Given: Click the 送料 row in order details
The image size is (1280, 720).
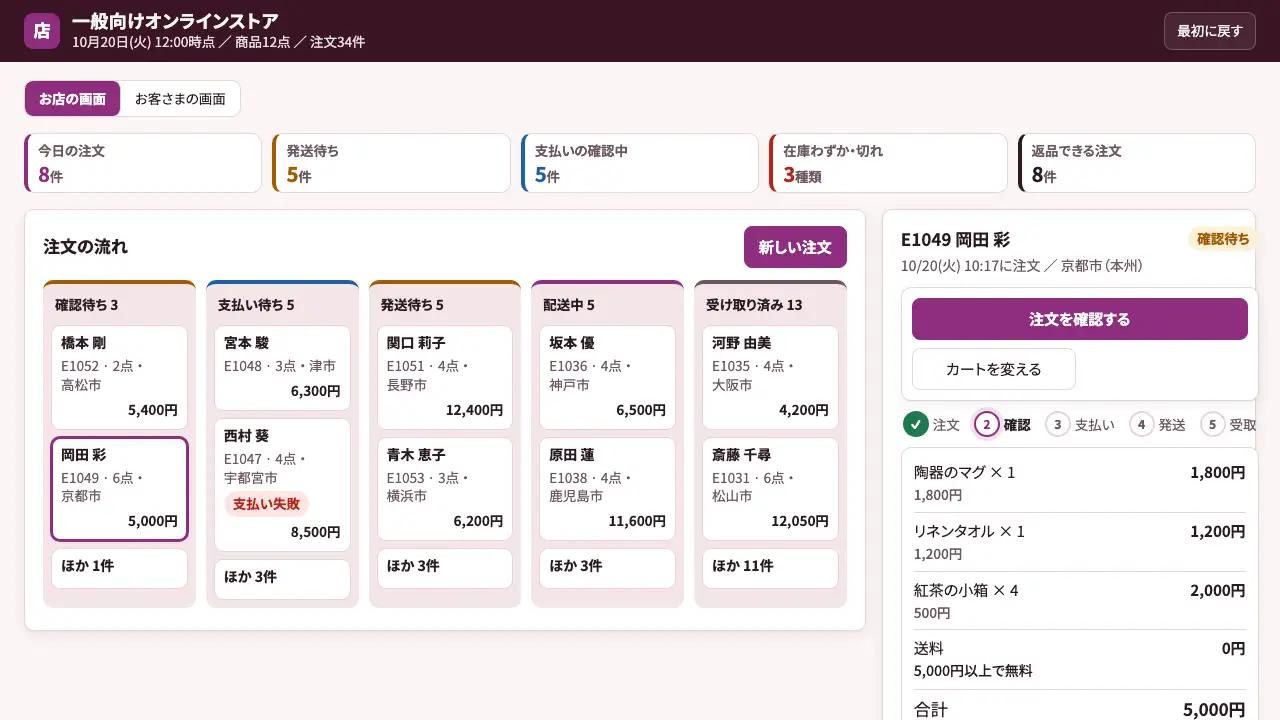Looking at the screenshot, I should [1080, 659].
